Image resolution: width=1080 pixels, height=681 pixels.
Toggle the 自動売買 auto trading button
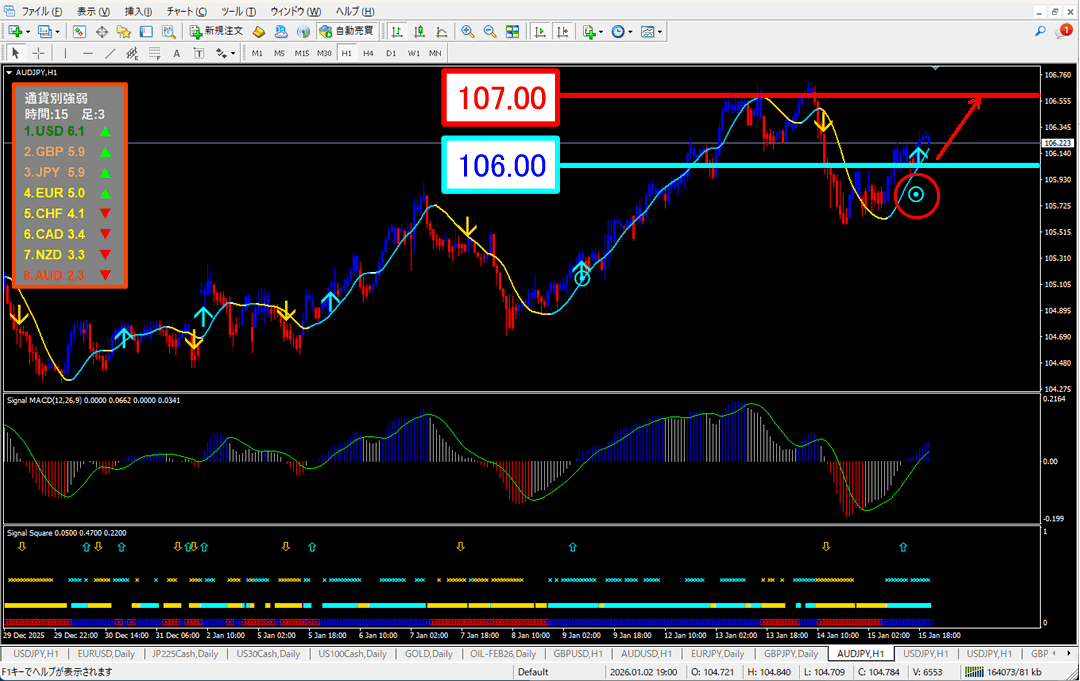pos(346,31)
